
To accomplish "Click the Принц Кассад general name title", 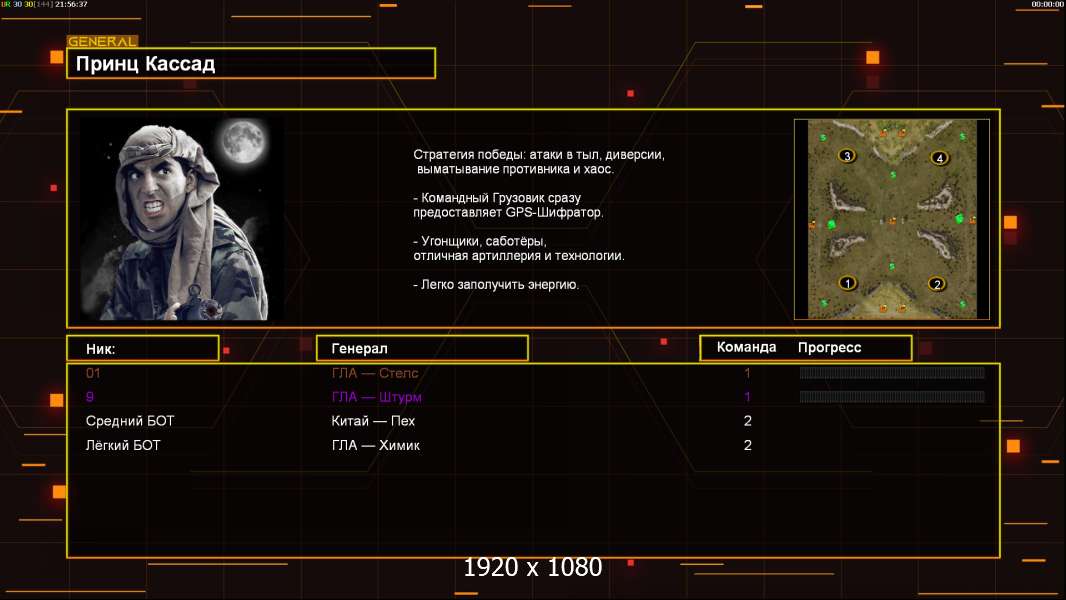I will [x=145, y=64].
